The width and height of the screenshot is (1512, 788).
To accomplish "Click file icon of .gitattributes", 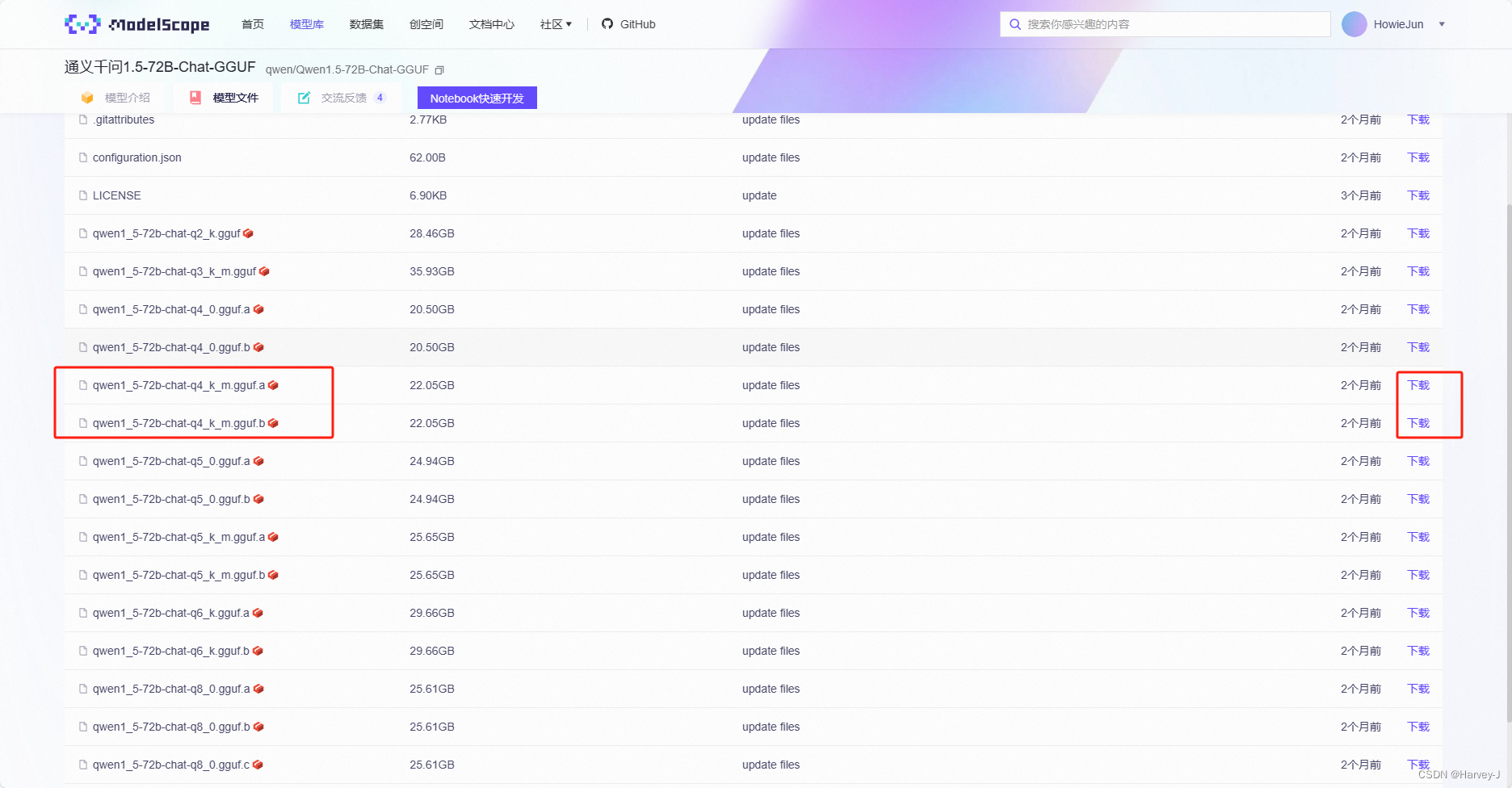I will 83,119.
